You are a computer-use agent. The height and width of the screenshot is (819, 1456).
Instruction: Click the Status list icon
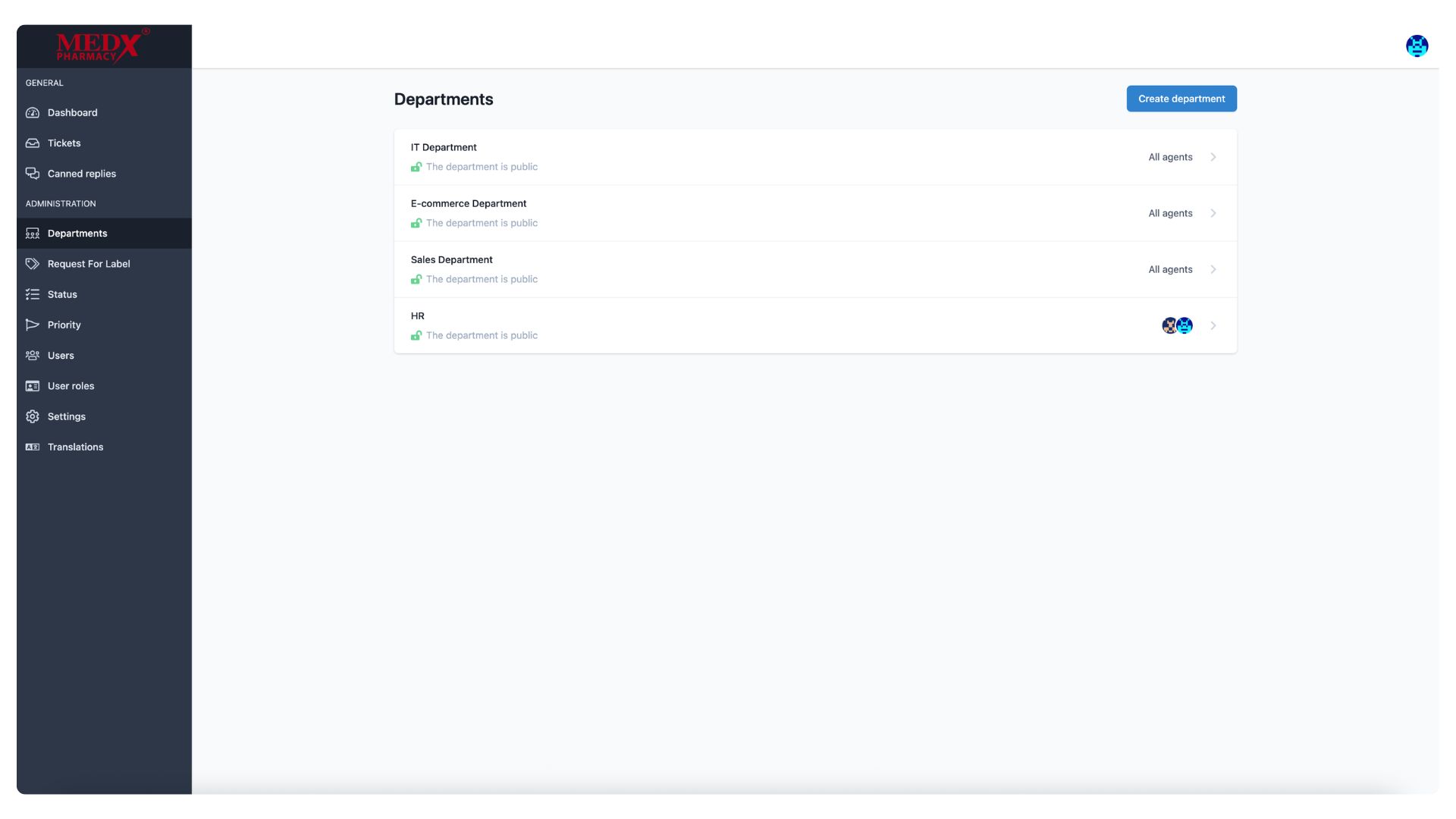coord(33,294)
